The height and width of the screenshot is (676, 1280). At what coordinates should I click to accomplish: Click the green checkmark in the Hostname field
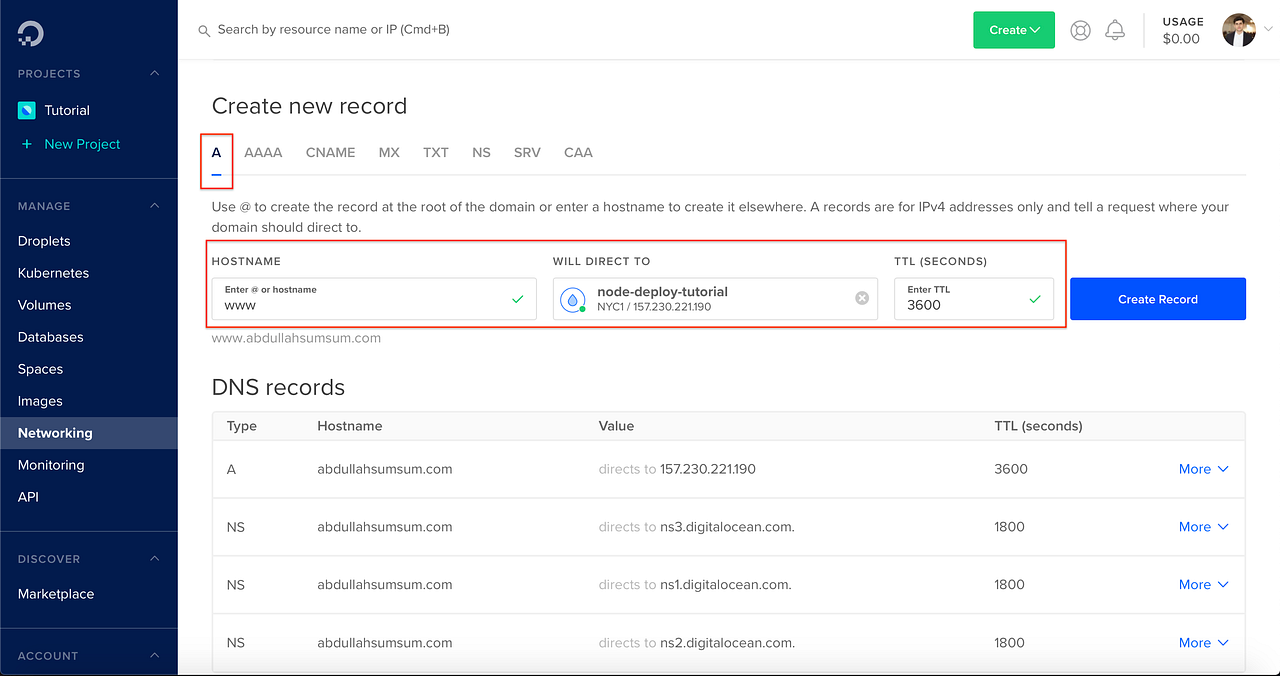(x=518, y=298)
